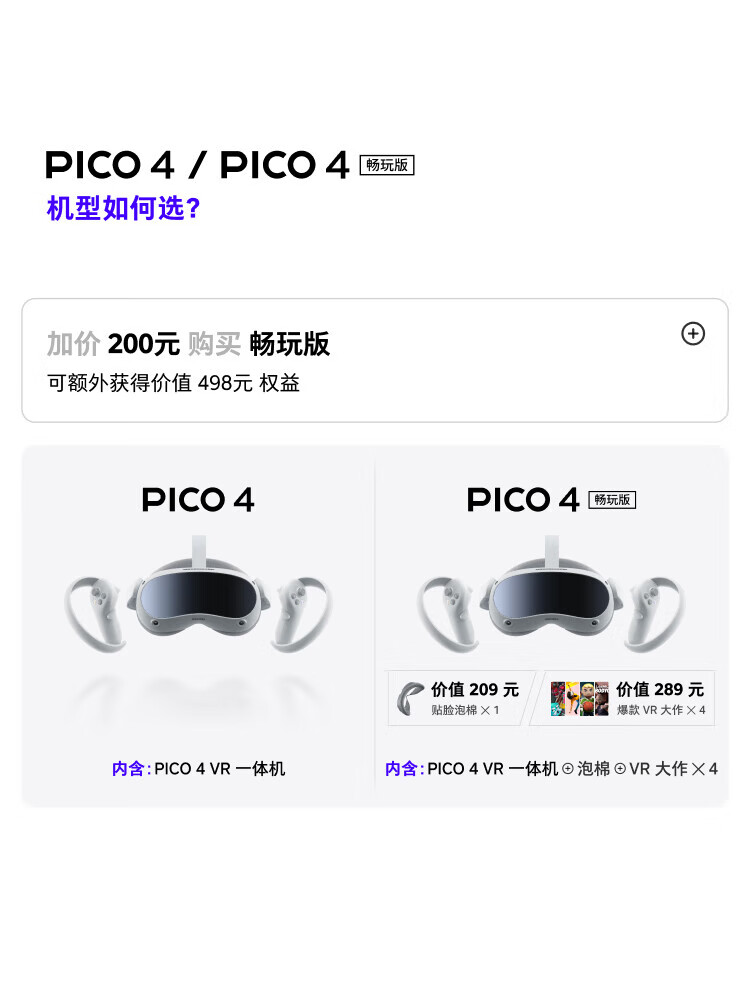Click the 内含: PICO 4 VR 一体机 caption

198,769
